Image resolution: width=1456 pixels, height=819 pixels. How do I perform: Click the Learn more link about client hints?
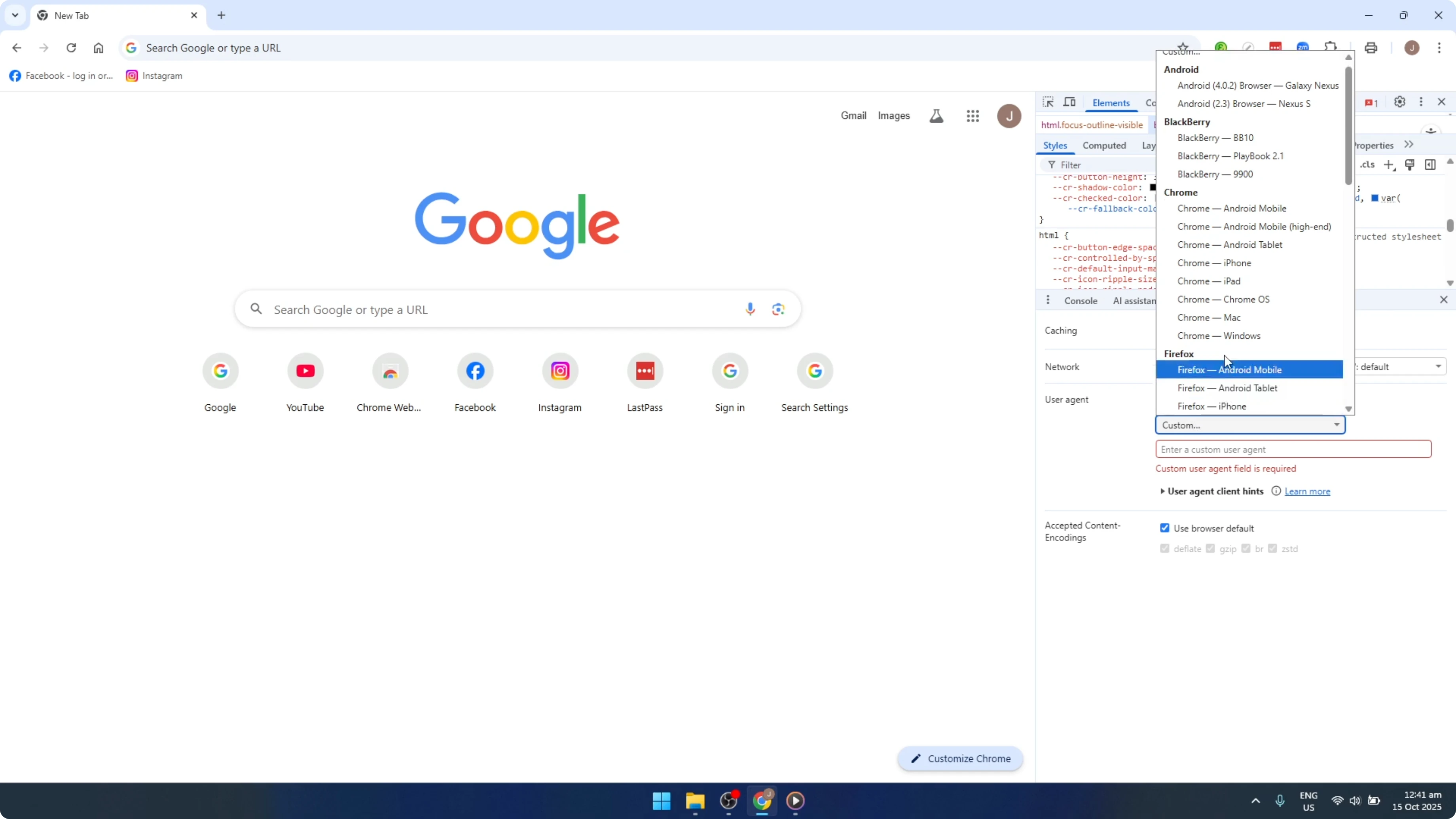tap(1307, 491)
